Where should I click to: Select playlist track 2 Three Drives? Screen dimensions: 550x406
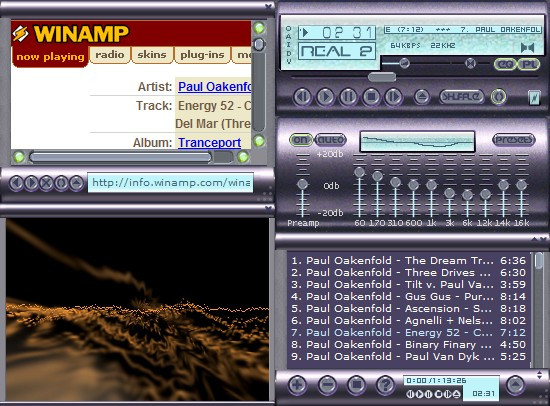tap(408, 273)
